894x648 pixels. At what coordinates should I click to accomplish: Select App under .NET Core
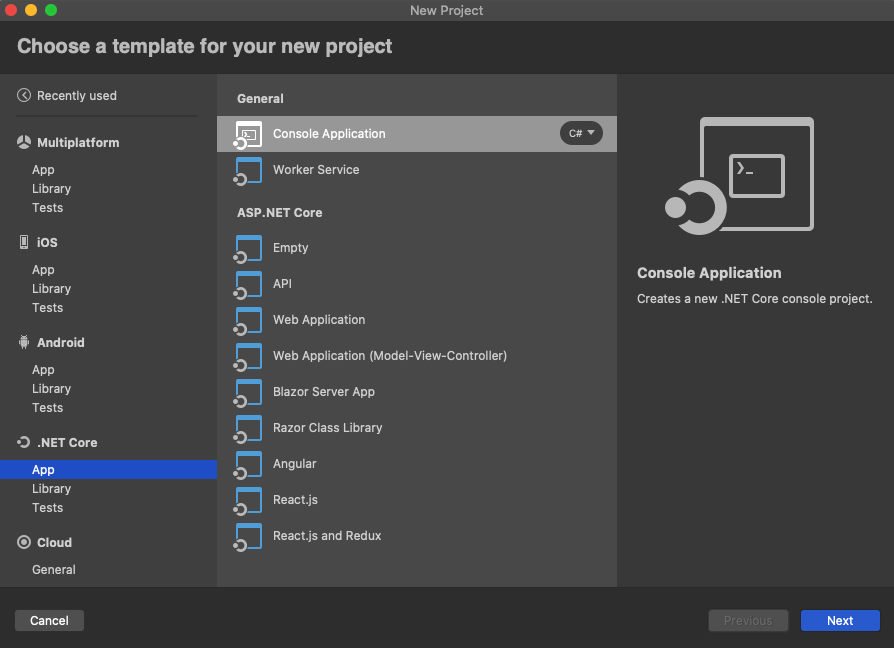(108, 470)
